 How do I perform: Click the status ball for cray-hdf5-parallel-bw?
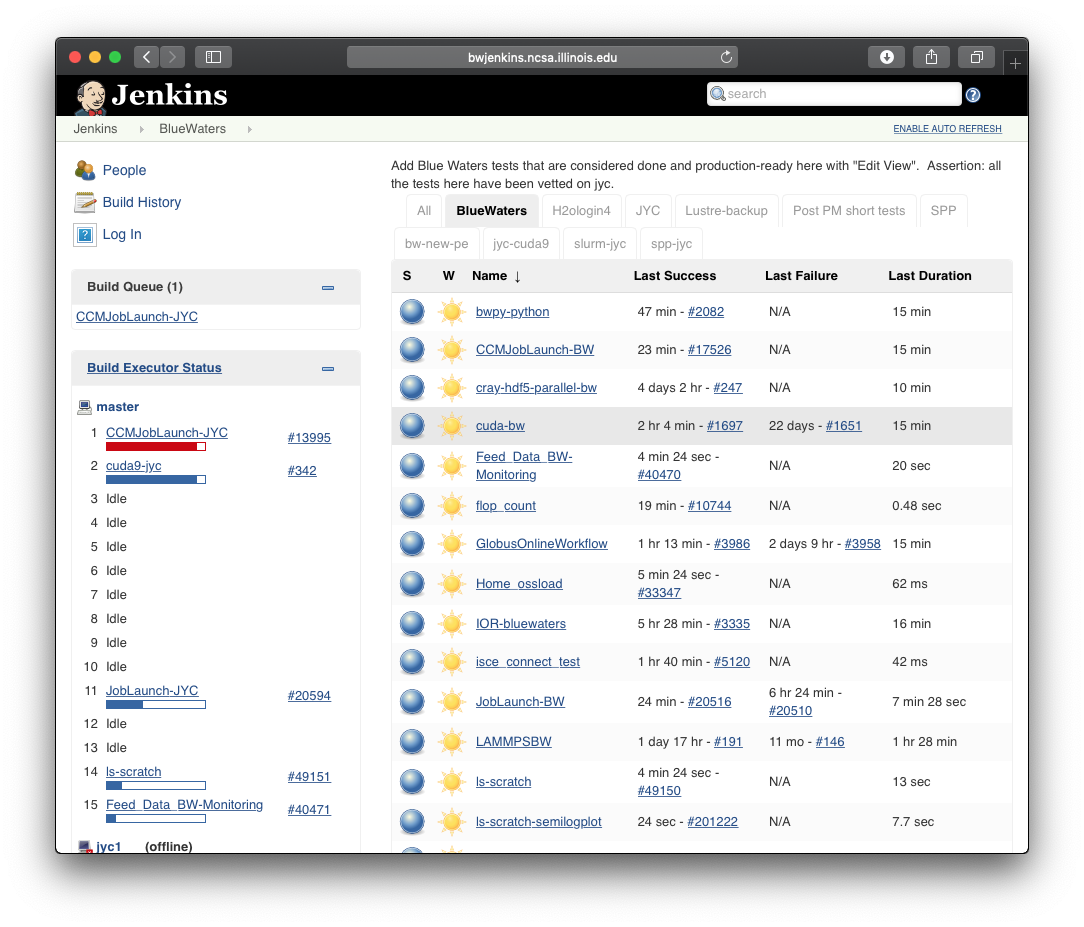click(412, 388)
